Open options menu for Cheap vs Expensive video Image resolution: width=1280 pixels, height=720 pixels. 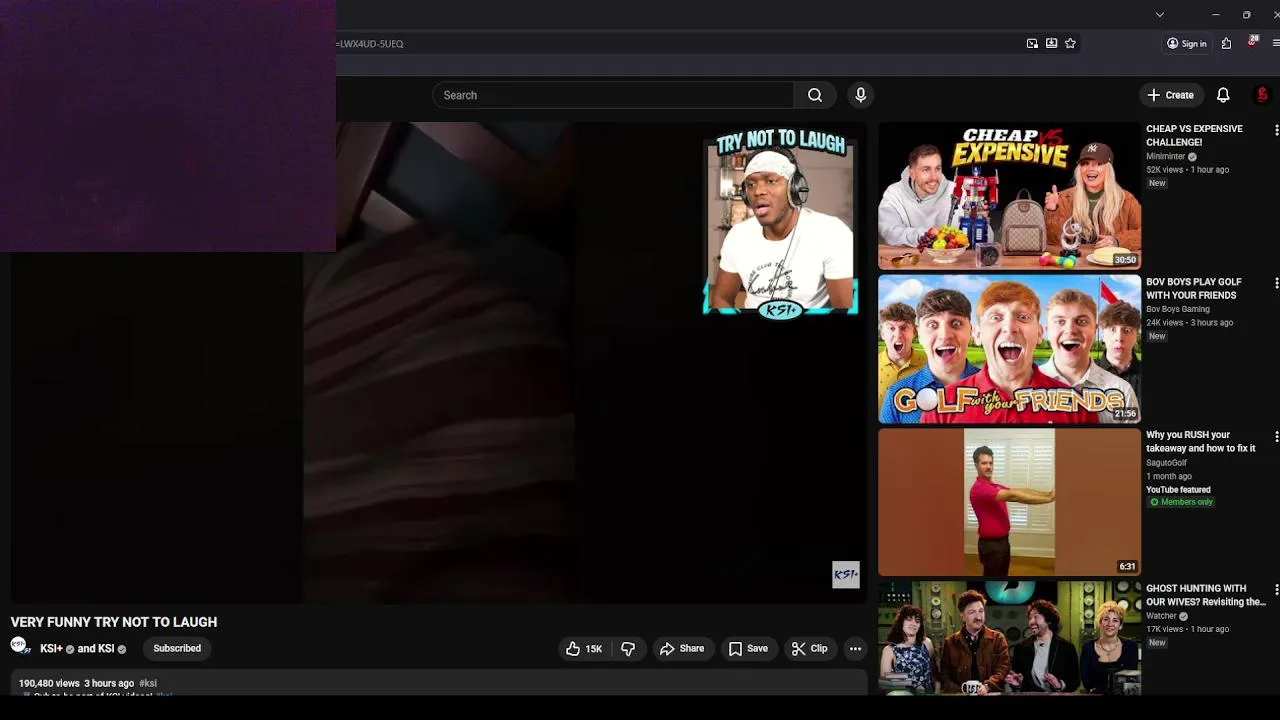1275,130
